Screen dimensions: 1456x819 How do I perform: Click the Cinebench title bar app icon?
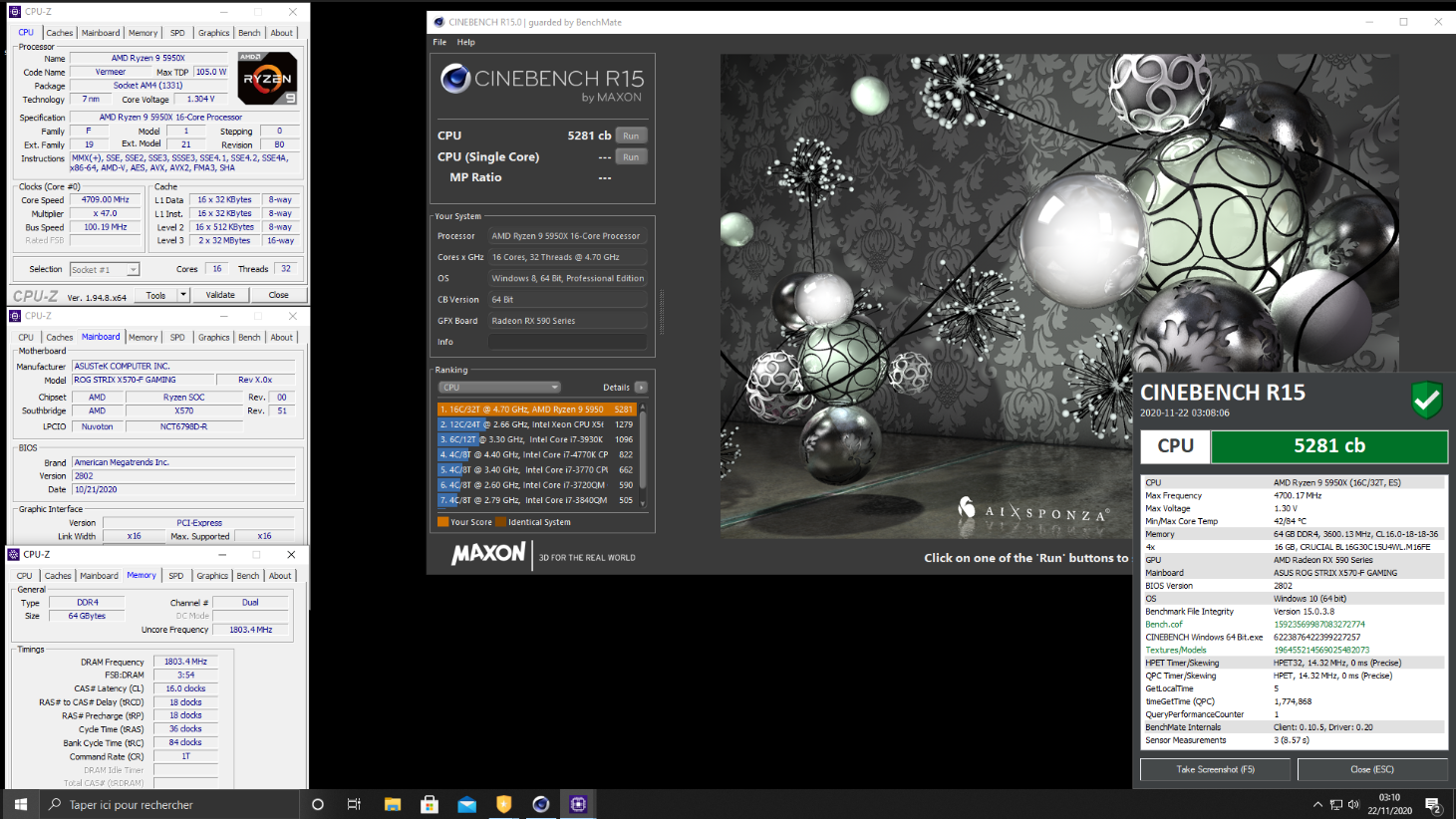(438, 22)
